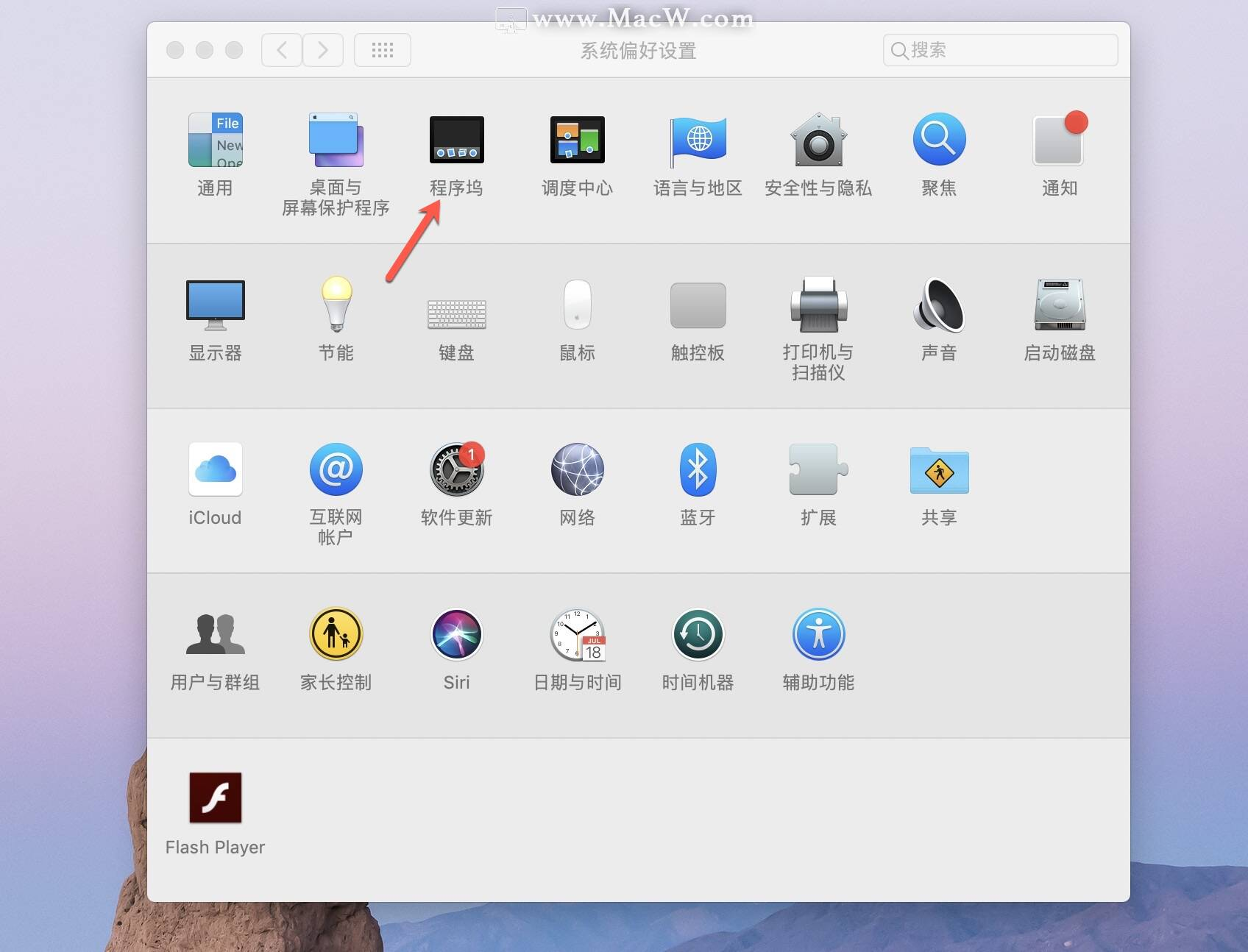Click the back navigation arrow
1248x952 pixels.
[x=281, y=49]
